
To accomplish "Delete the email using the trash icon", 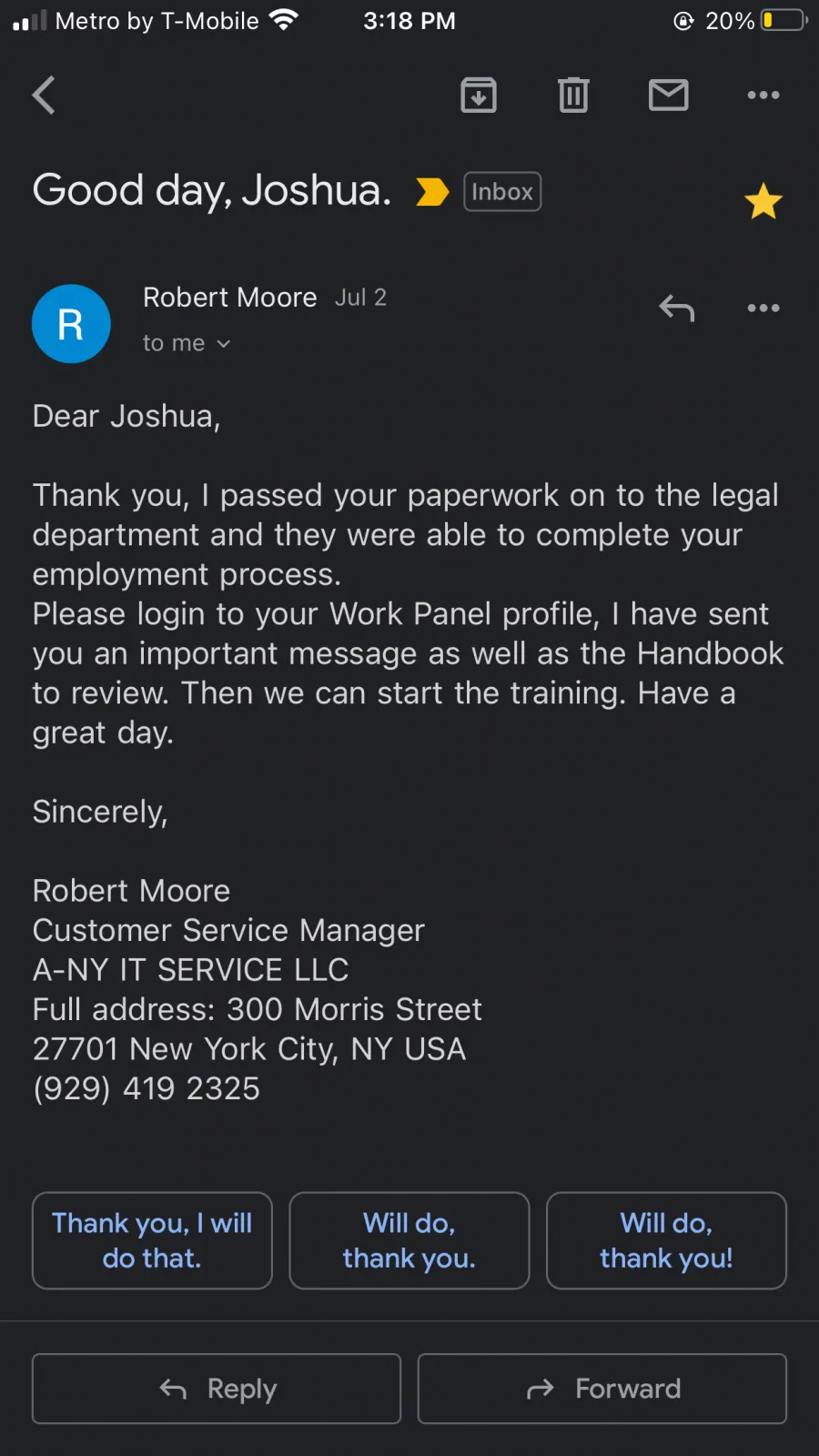I will coord(573,95).
